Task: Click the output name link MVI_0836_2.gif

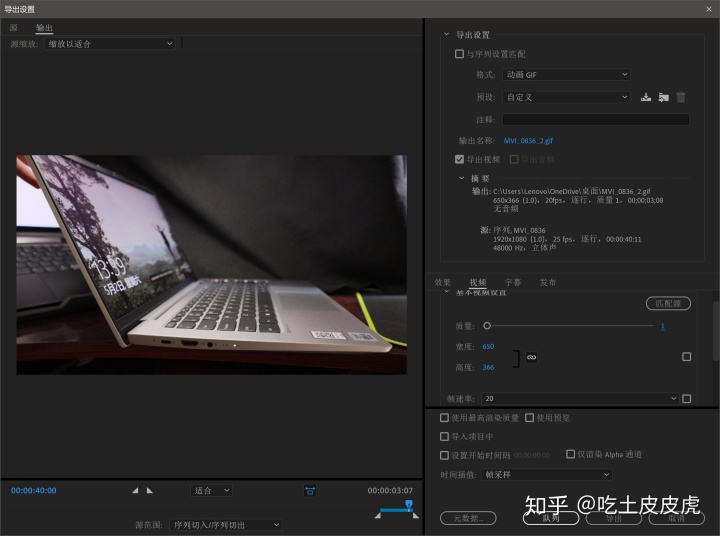Action: pos(528,141)
